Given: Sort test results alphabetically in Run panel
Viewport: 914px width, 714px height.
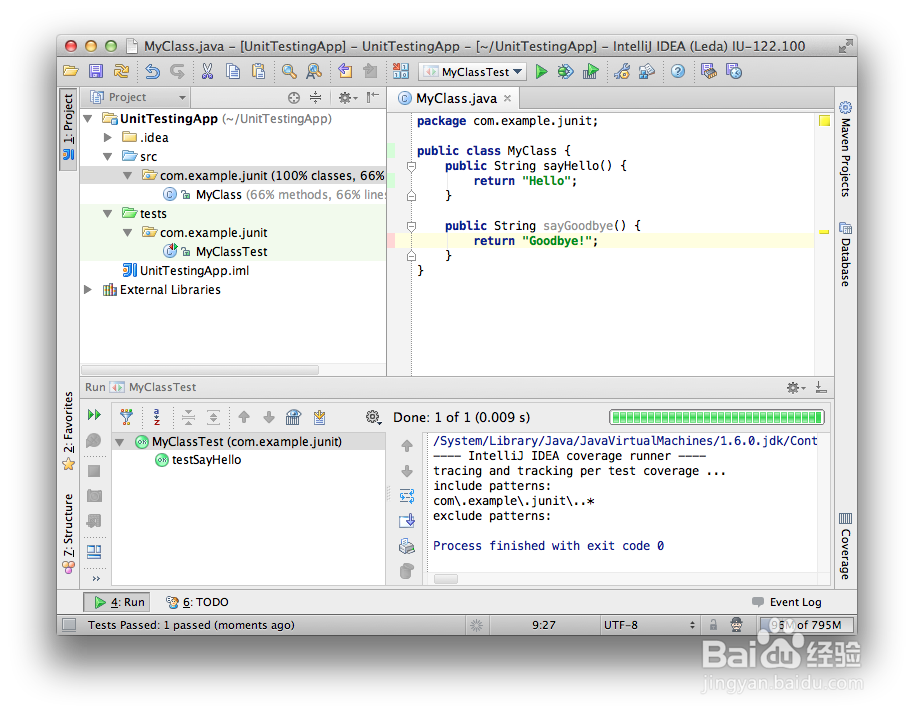Looking at the screenshot, I should coord(155,415).
